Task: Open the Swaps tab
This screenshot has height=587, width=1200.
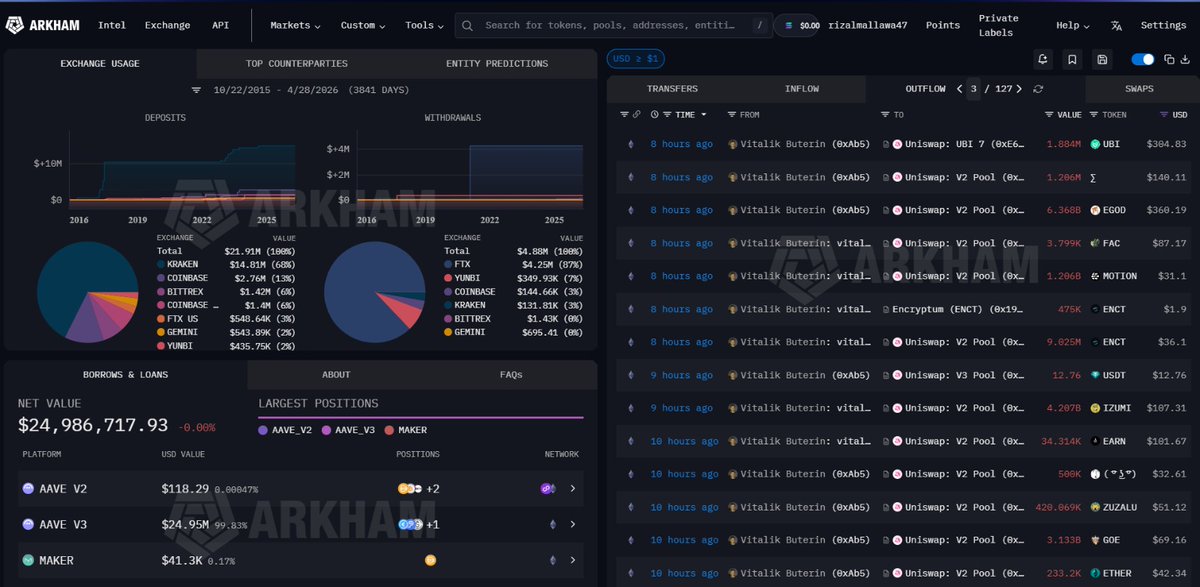Action: 1139,89
